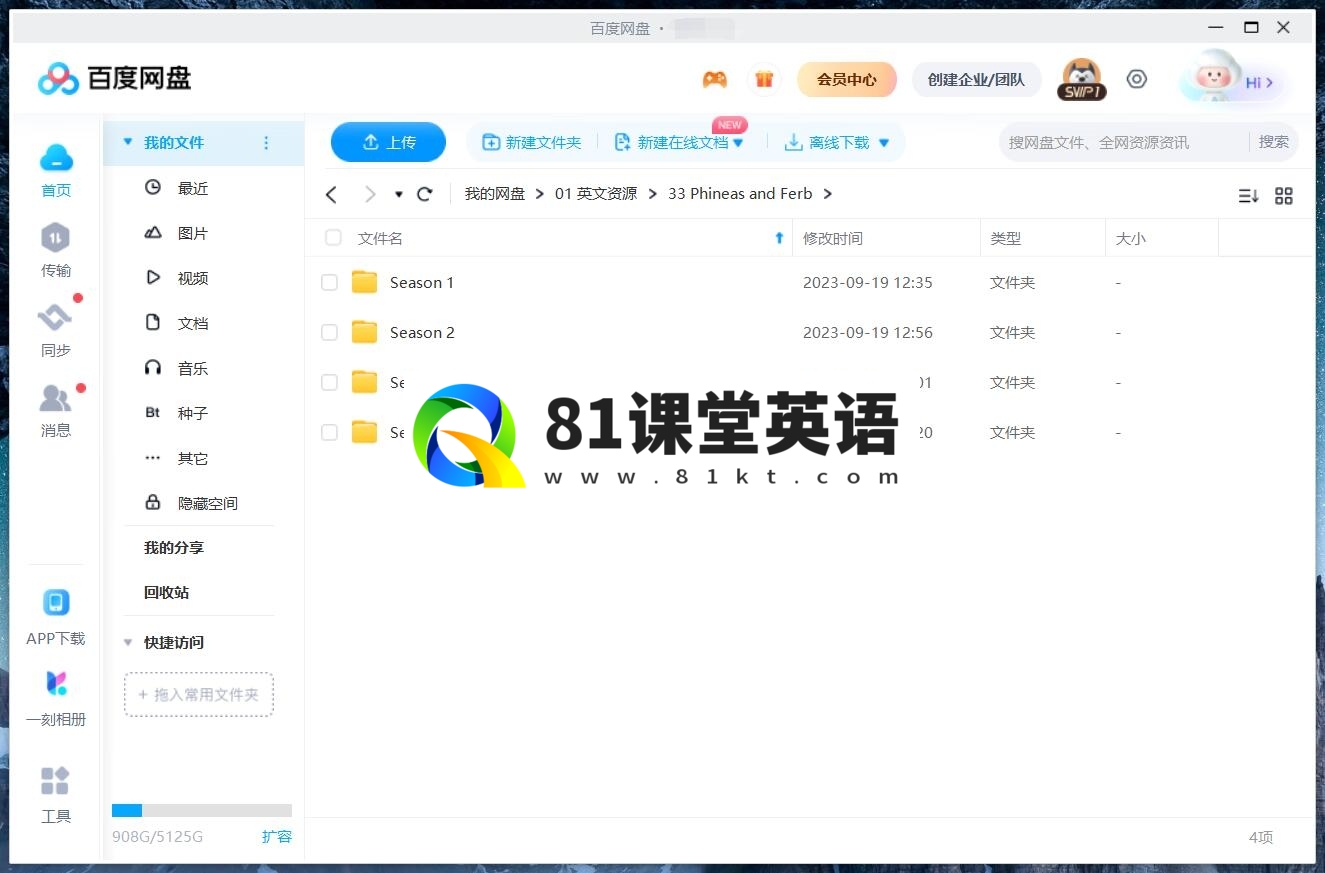This screenshot has height=873, width=1325.
Task: Sort by 修改时间 column header
Action: [833, 238]
